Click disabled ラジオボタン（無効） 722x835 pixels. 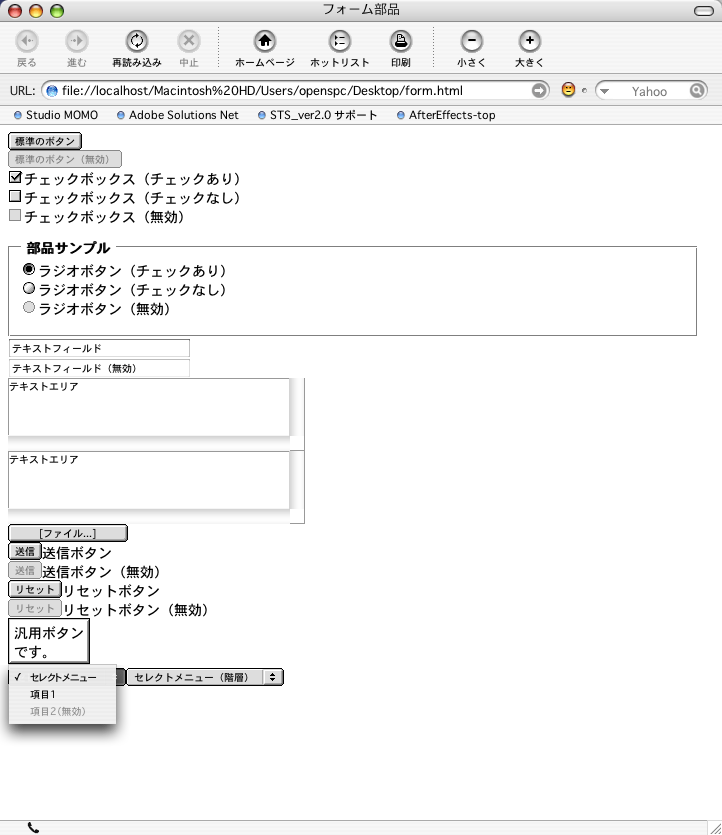click(x=29, y=307)
